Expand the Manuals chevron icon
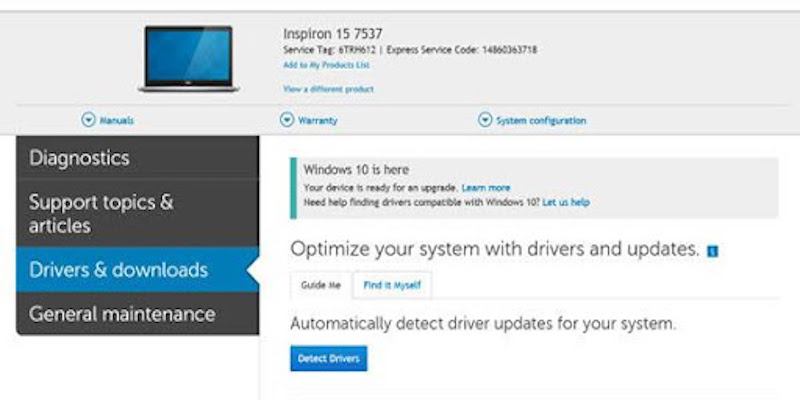The width and height of the screenshot is (800, 400). click(88, 120)
